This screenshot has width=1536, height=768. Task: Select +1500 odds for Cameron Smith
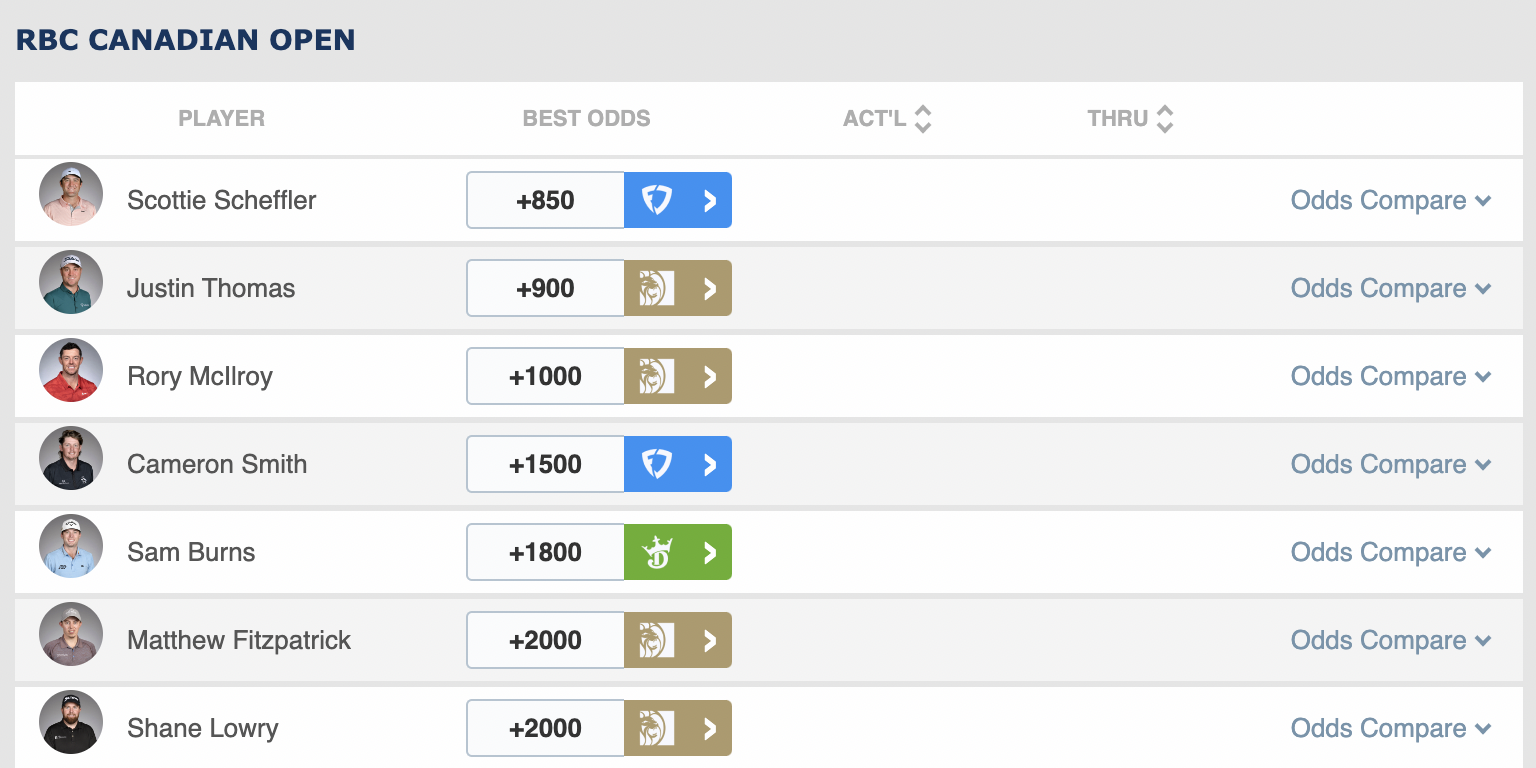[546, 464]
